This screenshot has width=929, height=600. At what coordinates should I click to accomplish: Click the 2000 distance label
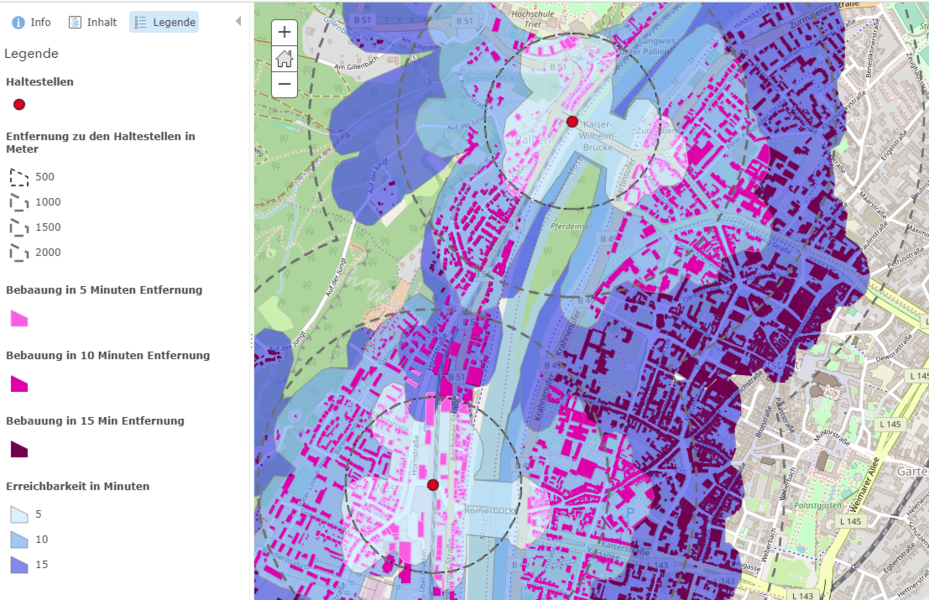pyautogui.click(x=48, y=253)
